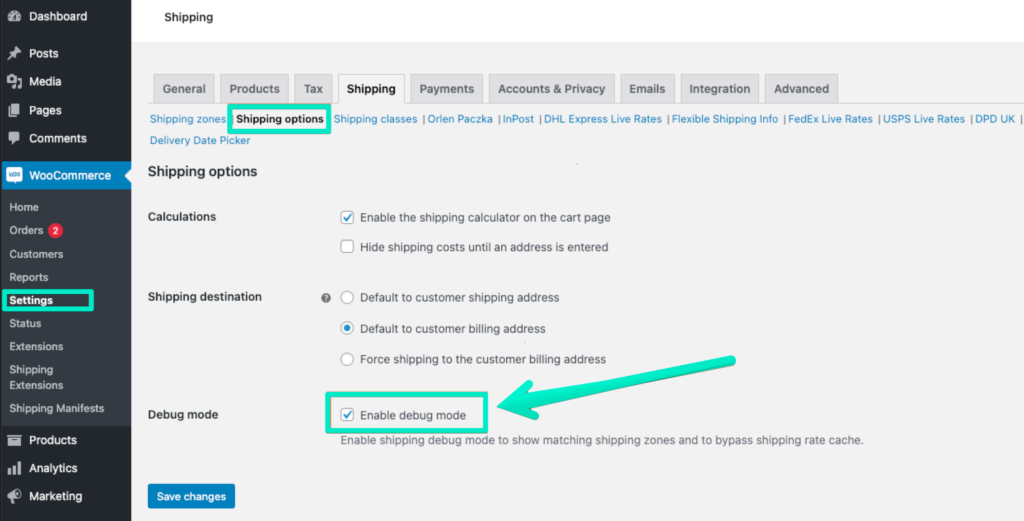Click the Dashboard gauge icon
This screenshot has width=1024, height=521.
pyautogui.click(x=14, y=17)
